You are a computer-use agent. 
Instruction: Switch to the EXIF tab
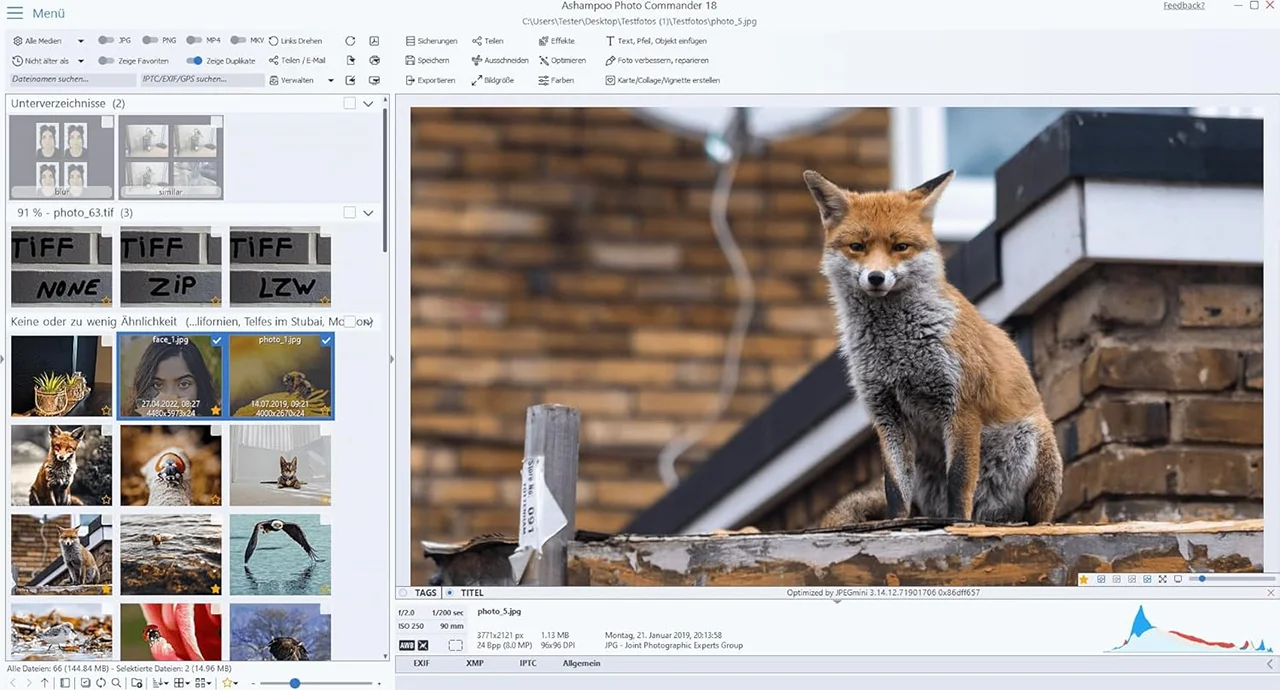pyautogui.click(x=421, y=663)
